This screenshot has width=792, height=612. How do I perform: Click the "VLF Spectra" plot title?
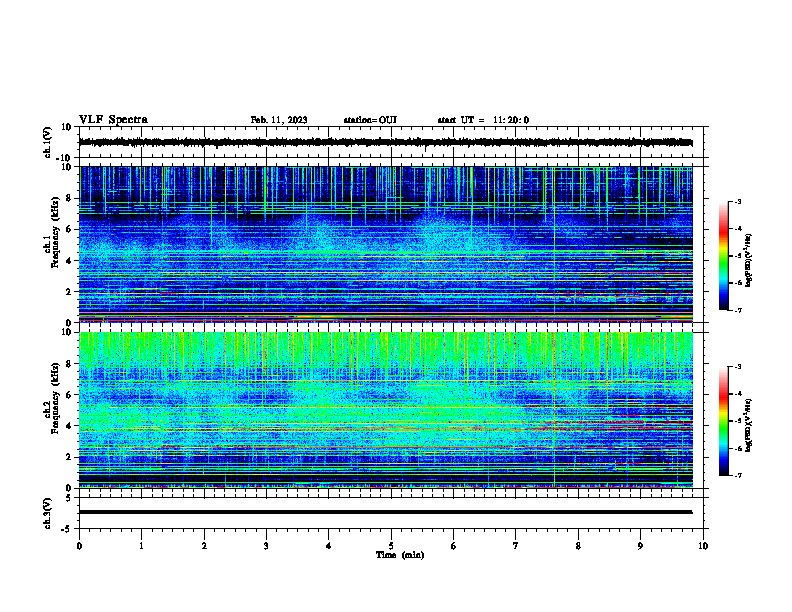[x=113, y=120]
